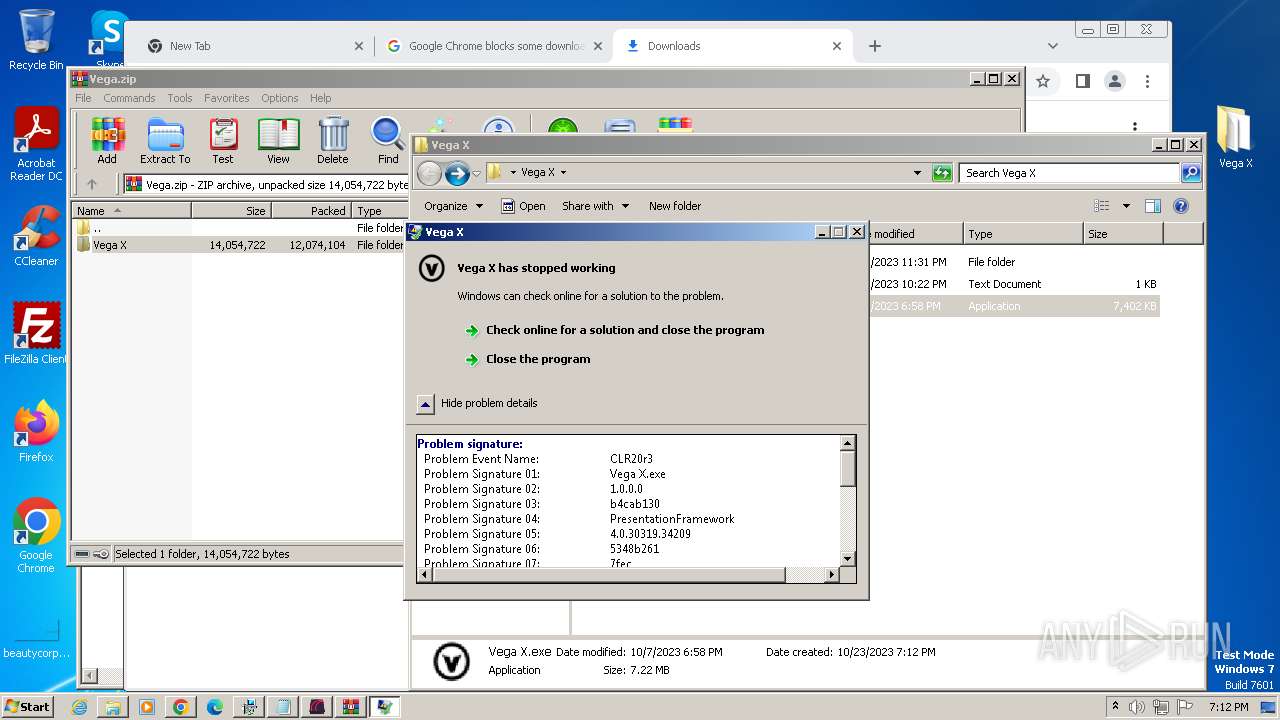The width and height of the screenshot is (1280, 720).
Task: Click the Internet Explorer taskbar icon
Action: [x=79, y=707]
